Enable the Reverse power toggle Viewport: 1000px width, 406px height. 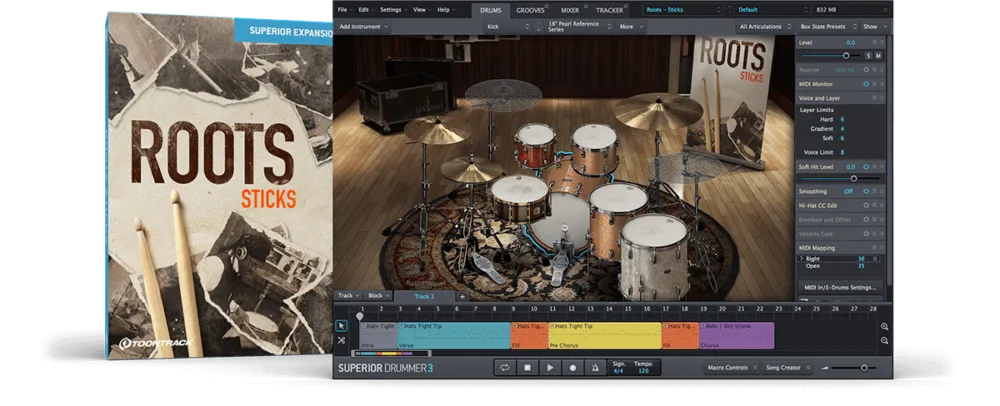(866, 70)
